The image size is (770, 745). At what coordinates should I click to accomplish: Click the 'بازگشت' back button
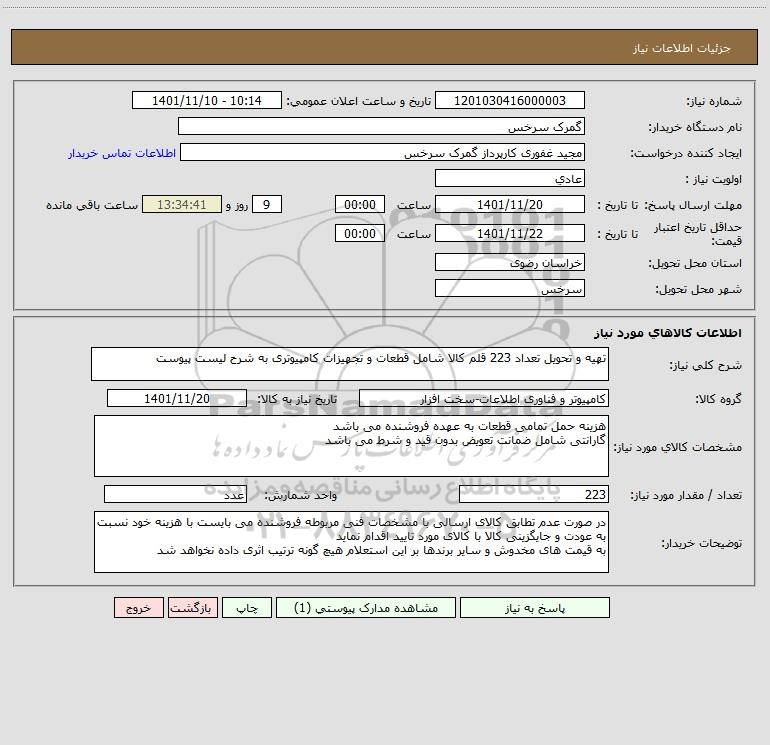(x=192, y=608)
